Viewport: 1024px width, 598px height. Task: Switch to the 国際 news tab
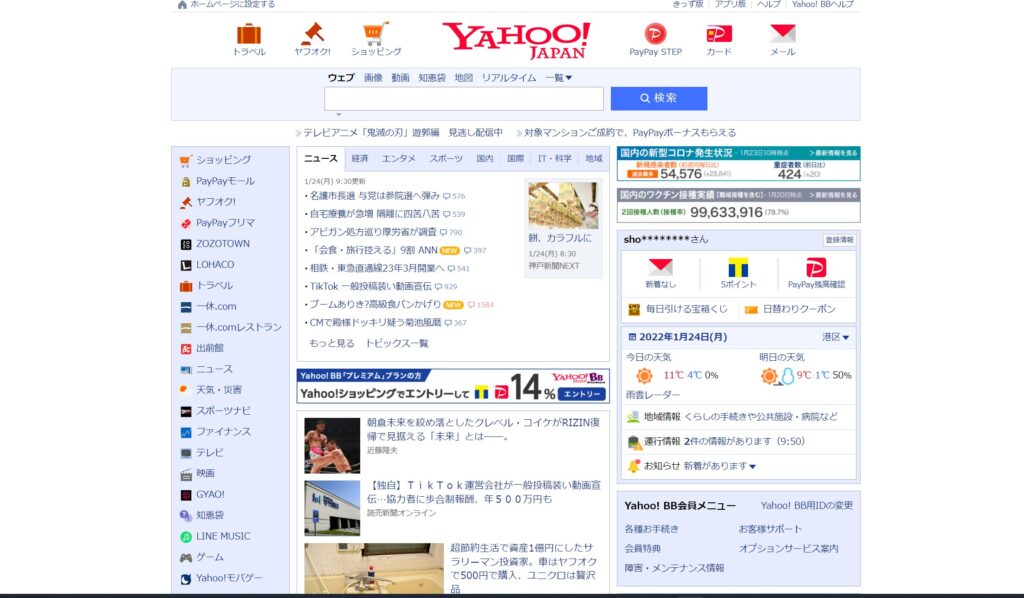click(x=515, y=159)
